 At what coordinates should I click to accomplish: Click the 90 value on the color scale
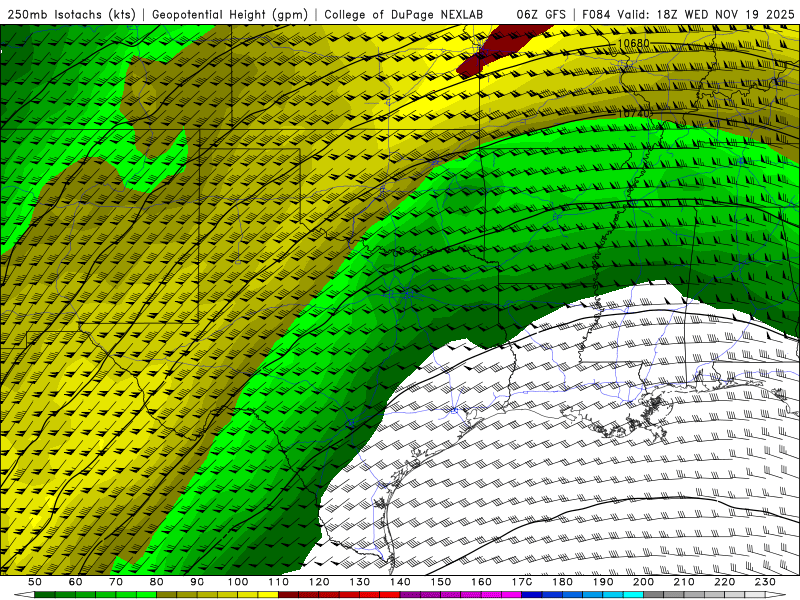point(197,582)
